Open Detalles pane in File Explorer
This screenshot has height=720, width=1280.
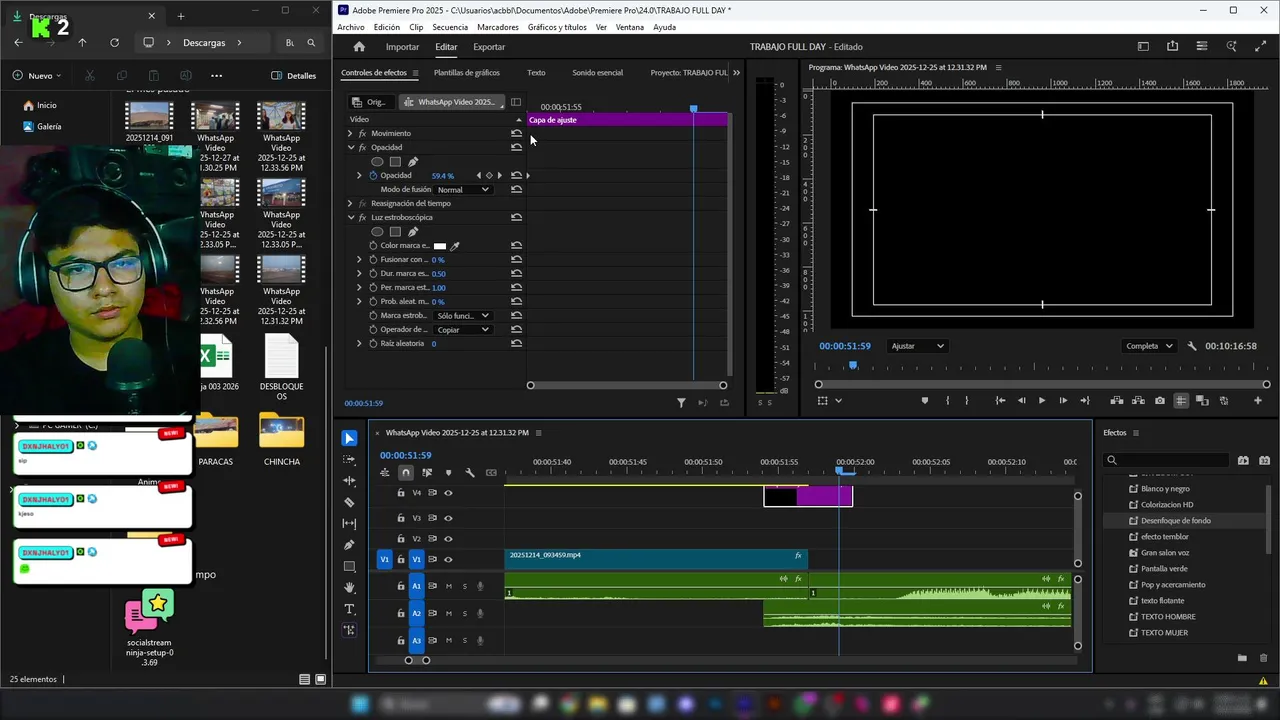point(295,76)
